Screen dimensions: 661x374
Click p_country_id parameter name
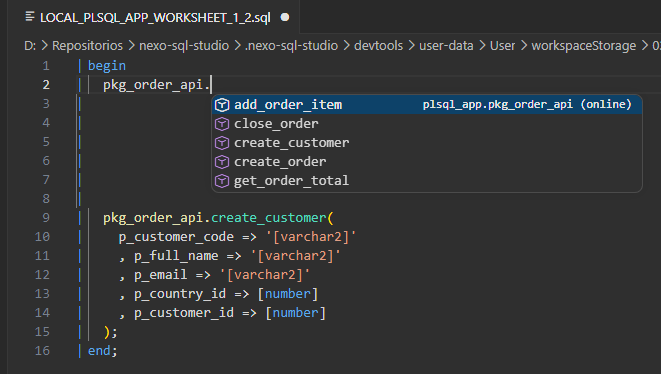[x=180, y=294]
